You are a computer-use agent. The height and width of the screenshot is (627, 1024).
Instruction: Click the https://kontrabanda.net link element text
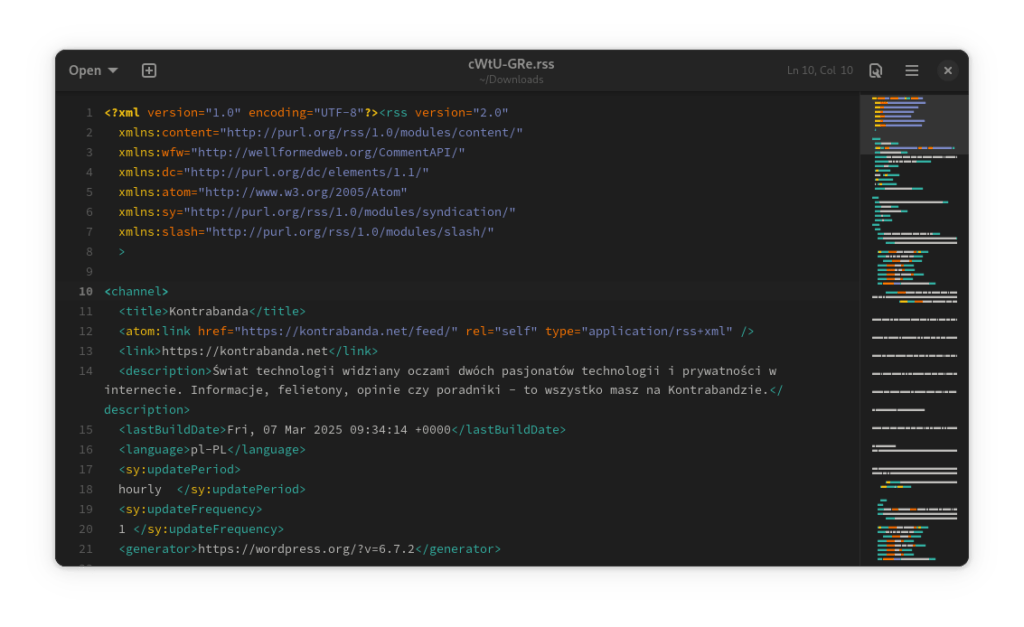tap(245, 351)
